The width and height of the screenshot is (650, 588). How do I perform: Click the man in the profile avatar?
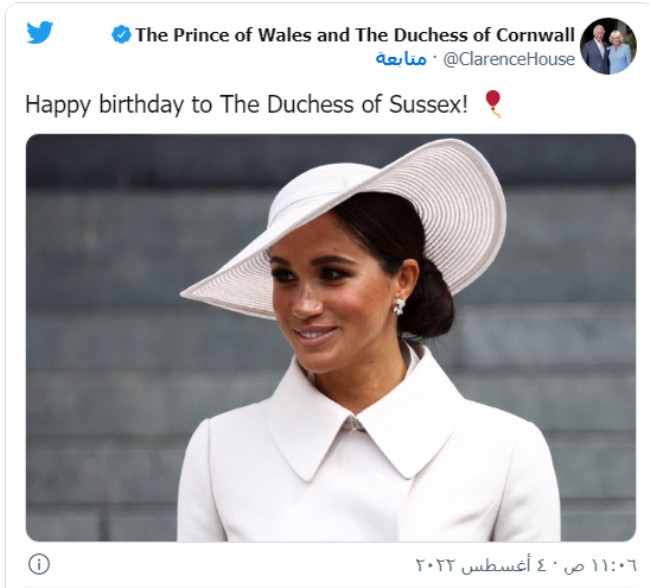(595, 52)
